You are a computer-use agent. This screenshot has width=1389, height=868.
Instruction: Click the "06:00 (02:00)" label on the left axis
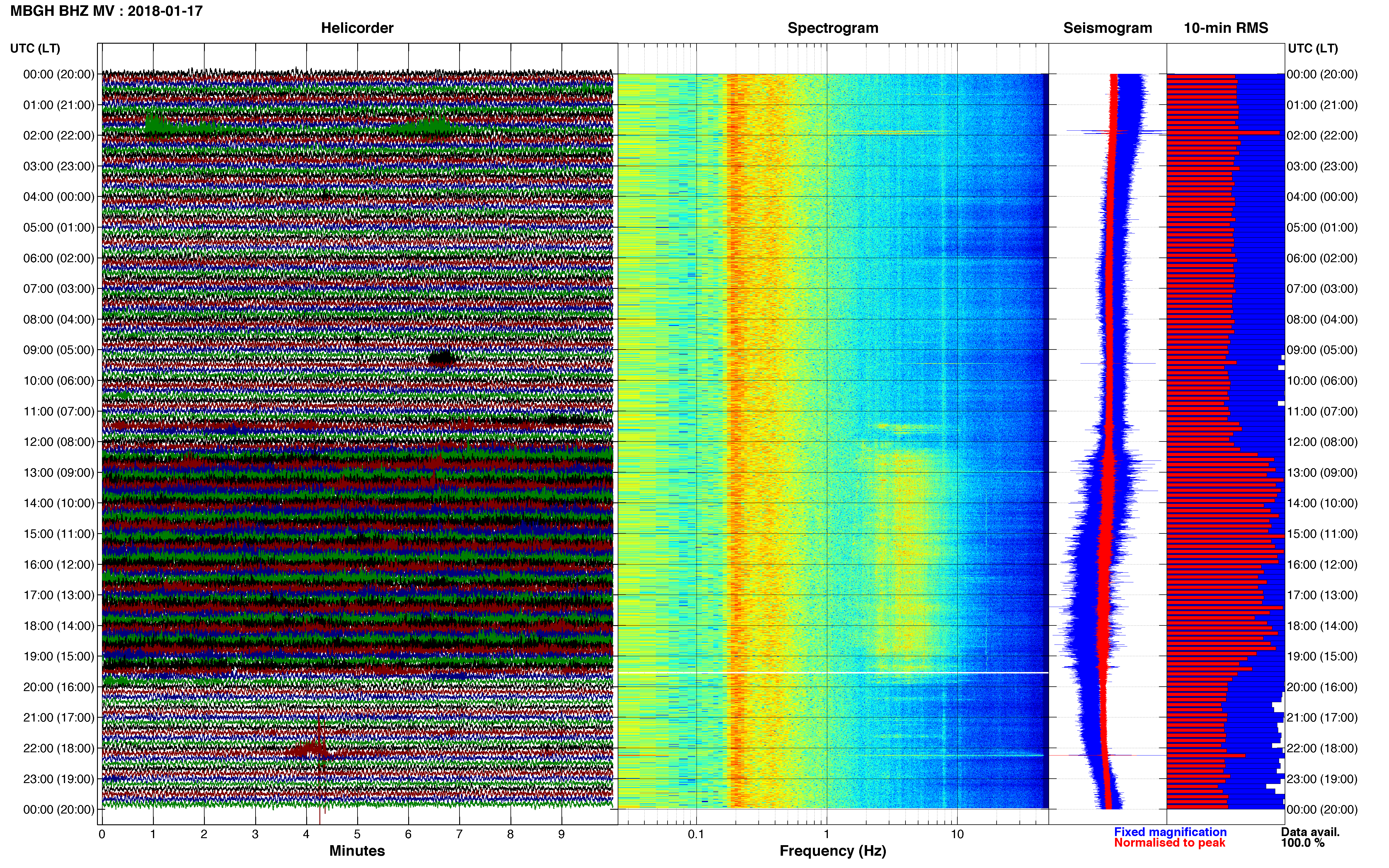59,258
